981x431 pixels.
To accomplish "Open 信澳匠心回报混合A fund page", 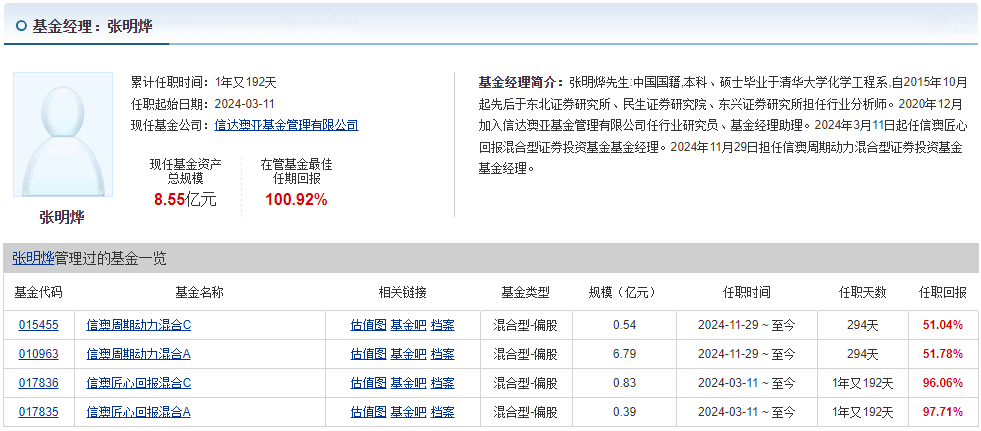I will click(x=138, y=412).
